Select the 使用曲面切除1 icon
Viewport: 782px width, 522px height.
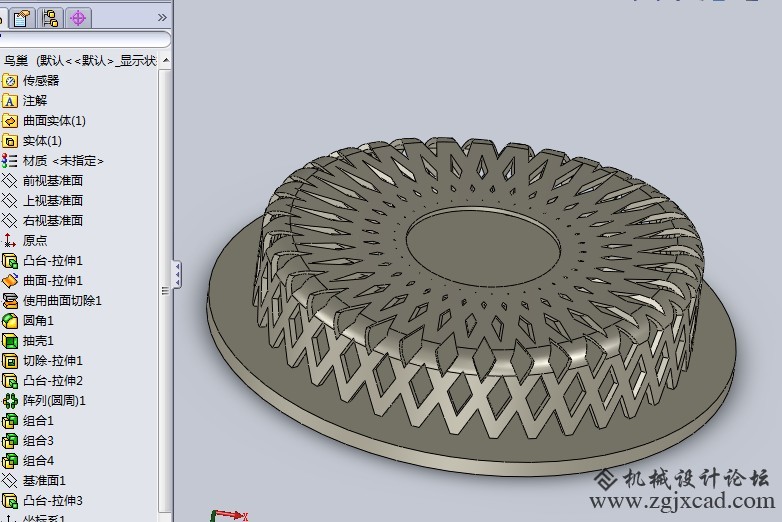pyautogui.click(x=9, y=301)
